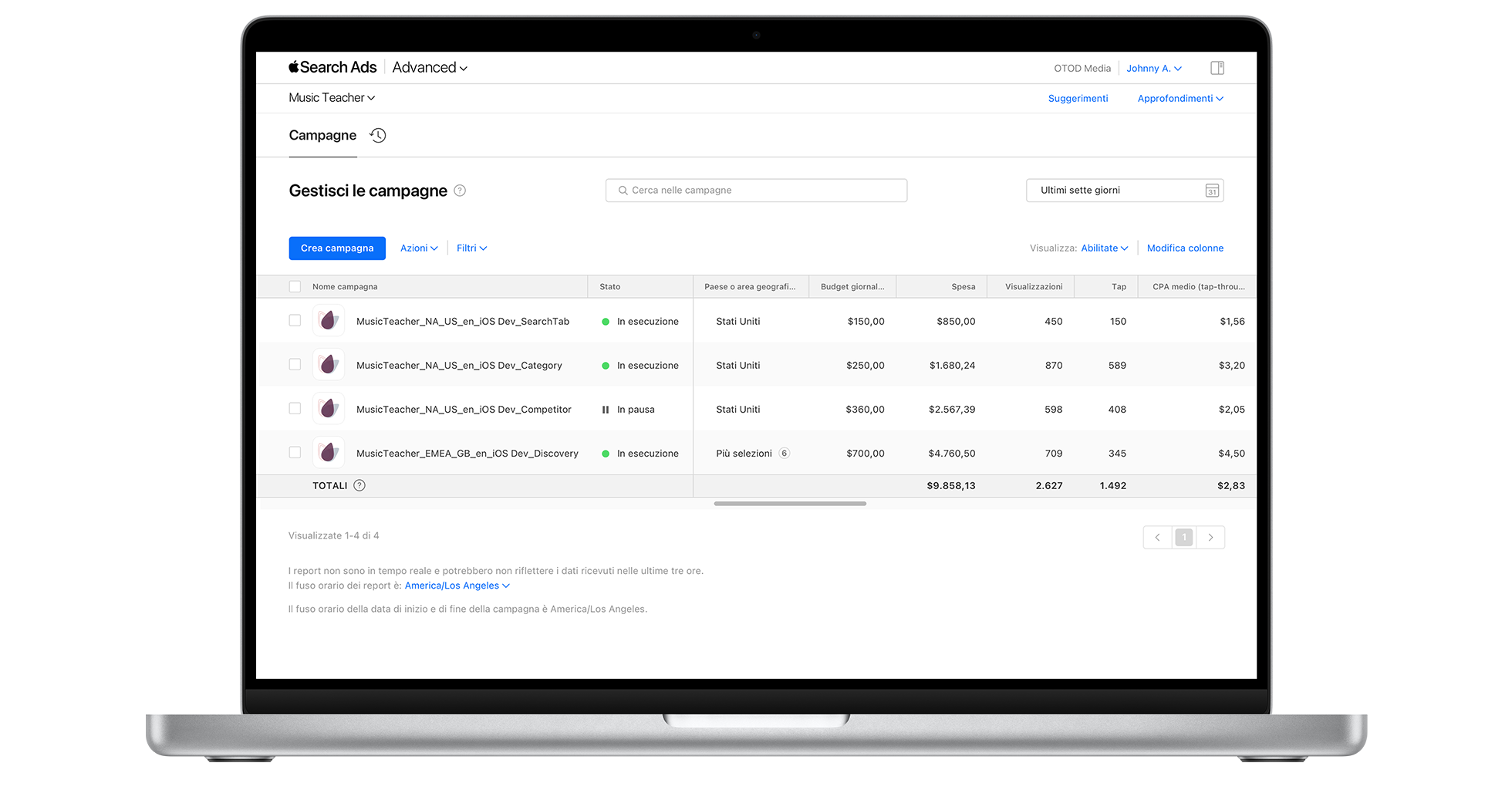This screenshot has width=1512, height=790.
Task: Sort by Visualizzazioni column header
Action: point(1034,286)
